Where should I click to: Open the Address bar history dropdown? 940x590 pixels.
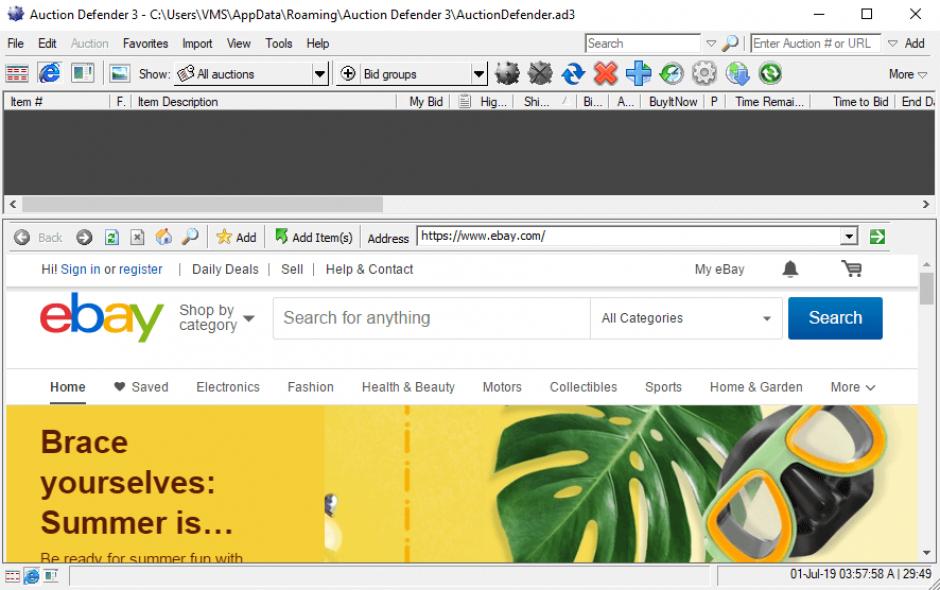[849, 236]
